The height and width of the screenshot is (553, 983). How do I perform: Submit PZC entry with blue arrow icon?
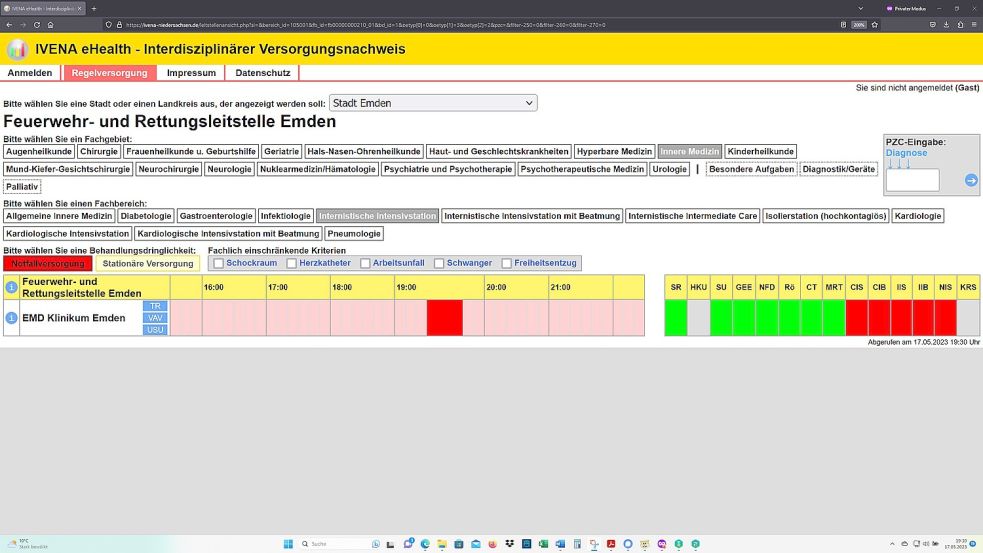click(970, 181)
